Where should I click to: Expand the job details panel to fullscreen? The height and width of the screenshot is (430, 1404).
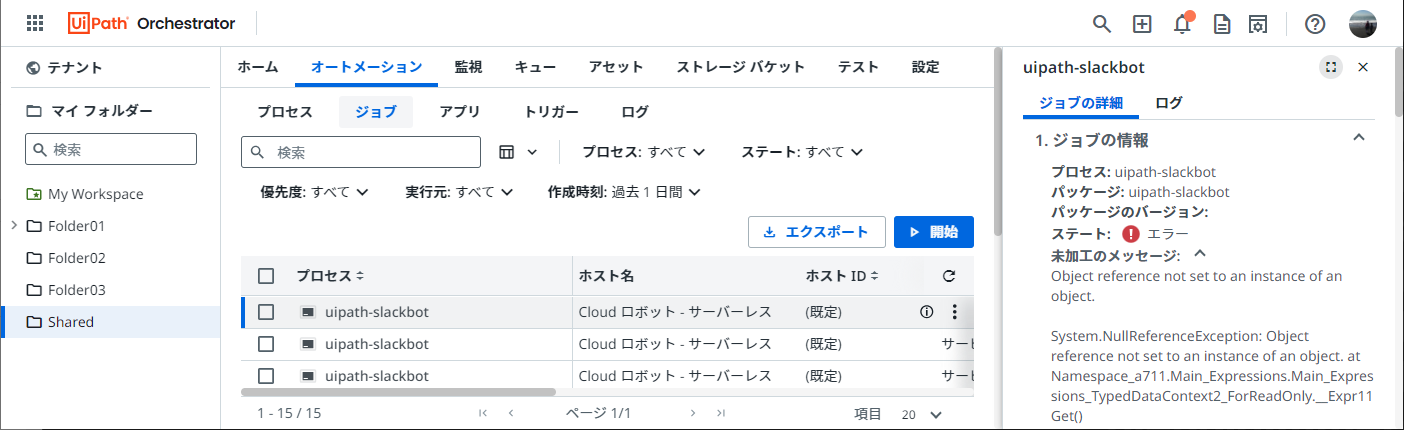coord(1330,67)
